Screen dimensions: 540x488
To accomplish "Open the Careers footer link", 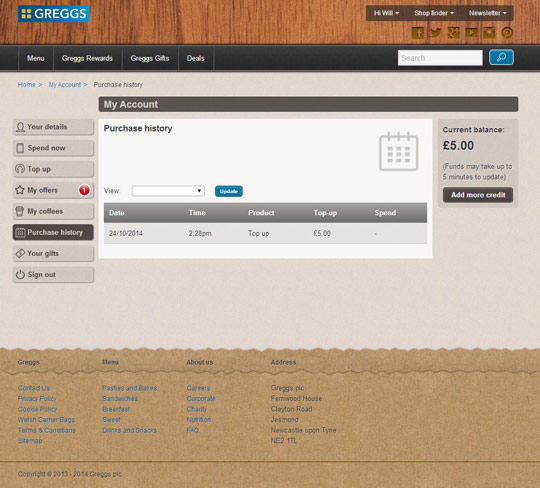I will [198, 388].
